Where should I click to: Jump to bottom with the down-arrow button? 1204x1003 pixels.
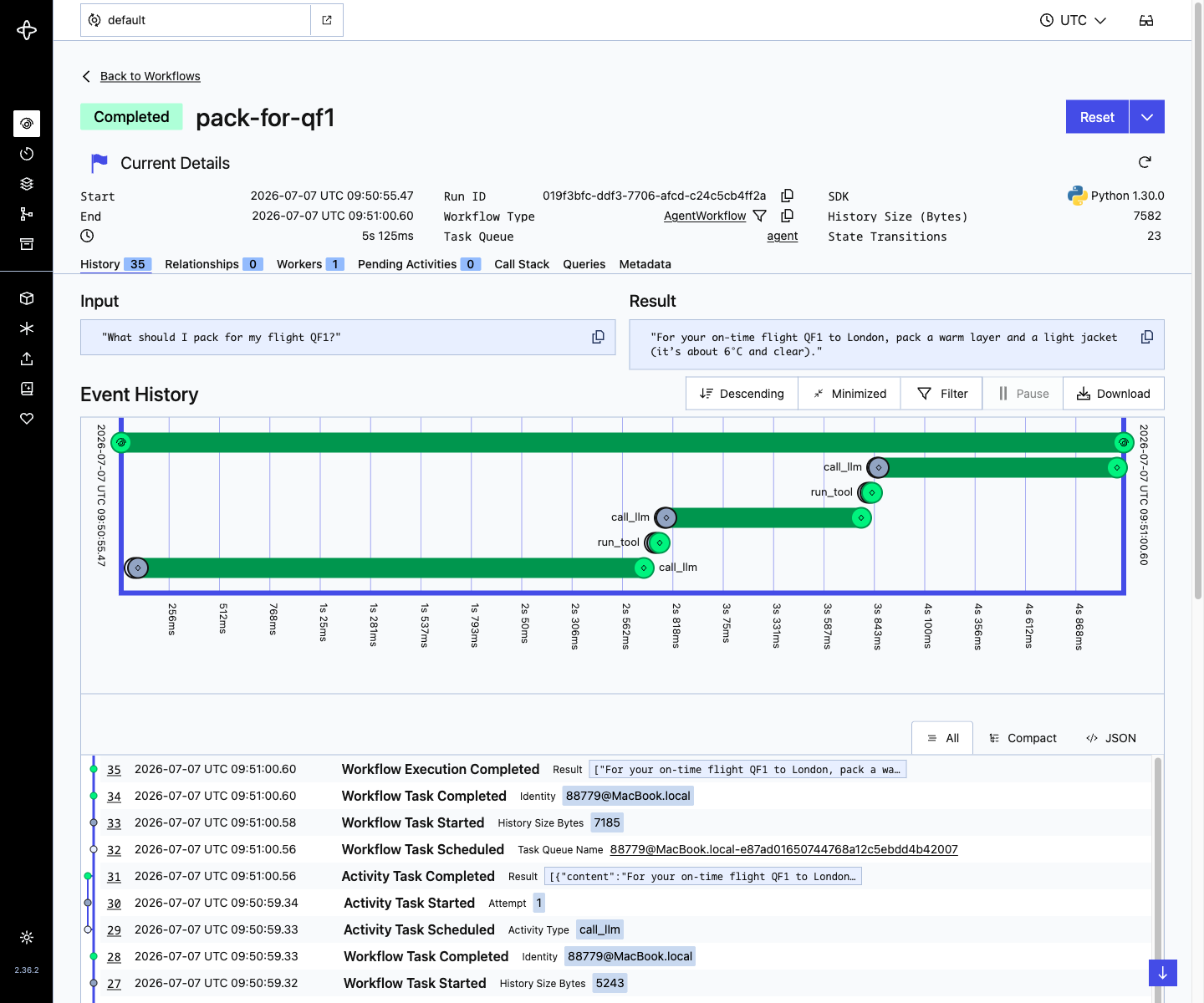pos(1162,973)
